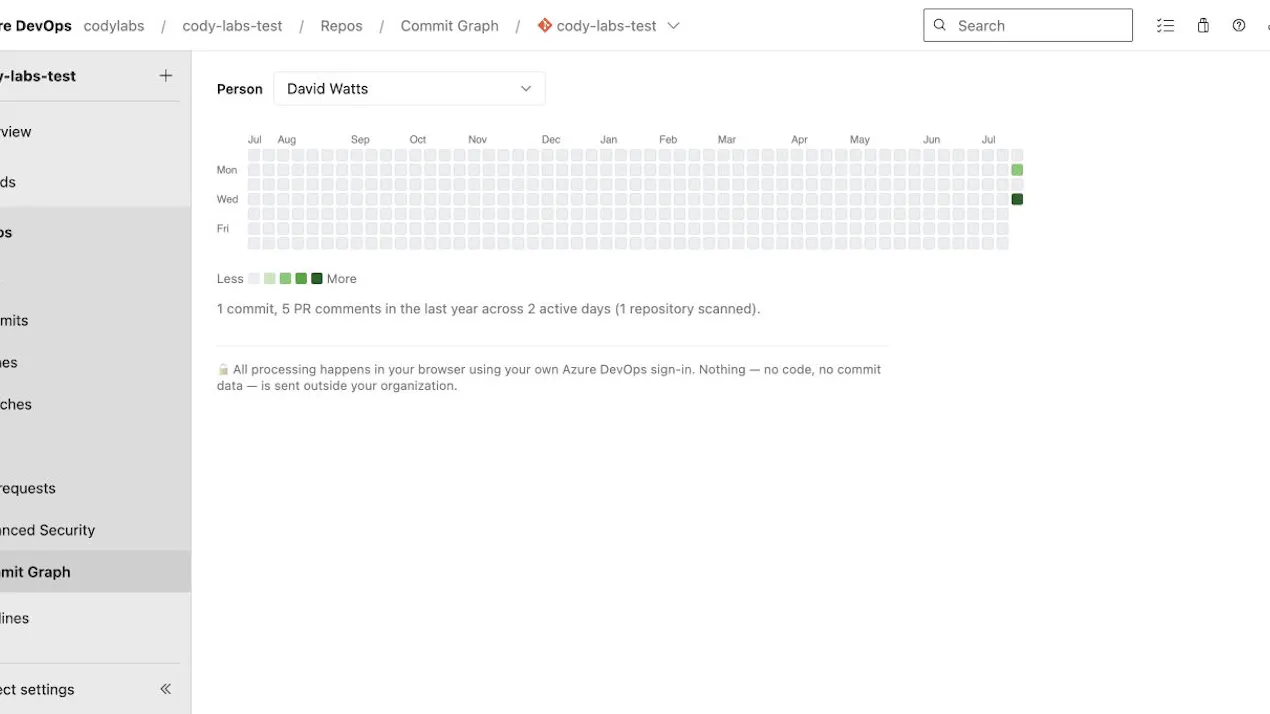1270x714 pixels.
Task: Collapse the sidebar with double-chevron icon
Action: pos(166,689)
